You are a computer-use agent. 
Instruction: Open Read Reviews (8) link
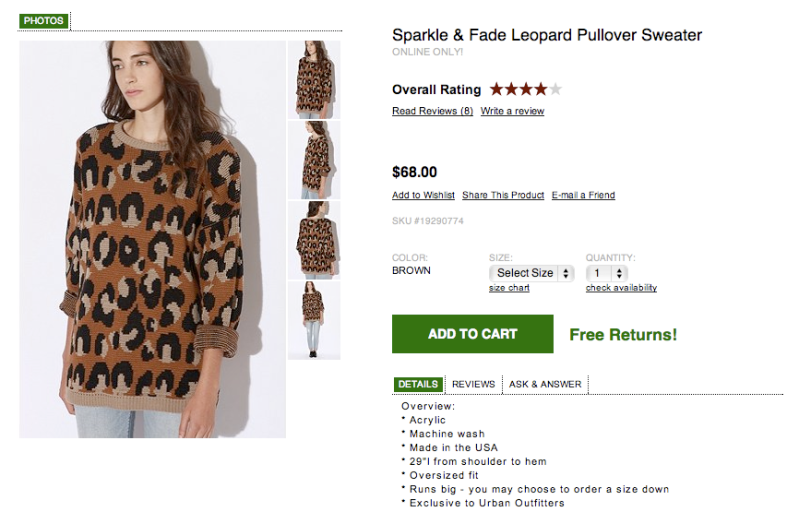click(x=432, y=111)
